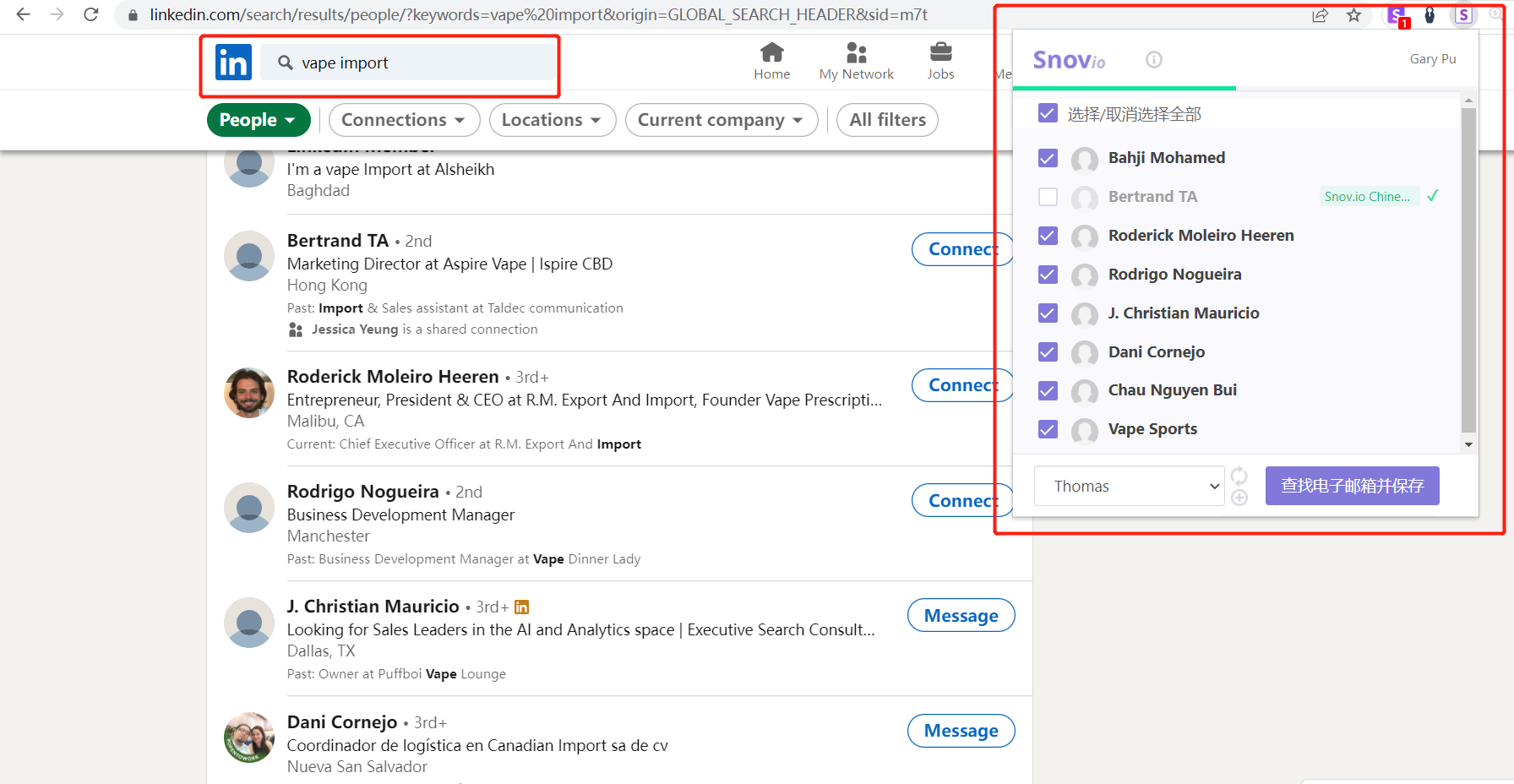Expand the Connections filter
The height and width of the screenshot is (784, 1514).
(404, 120)
